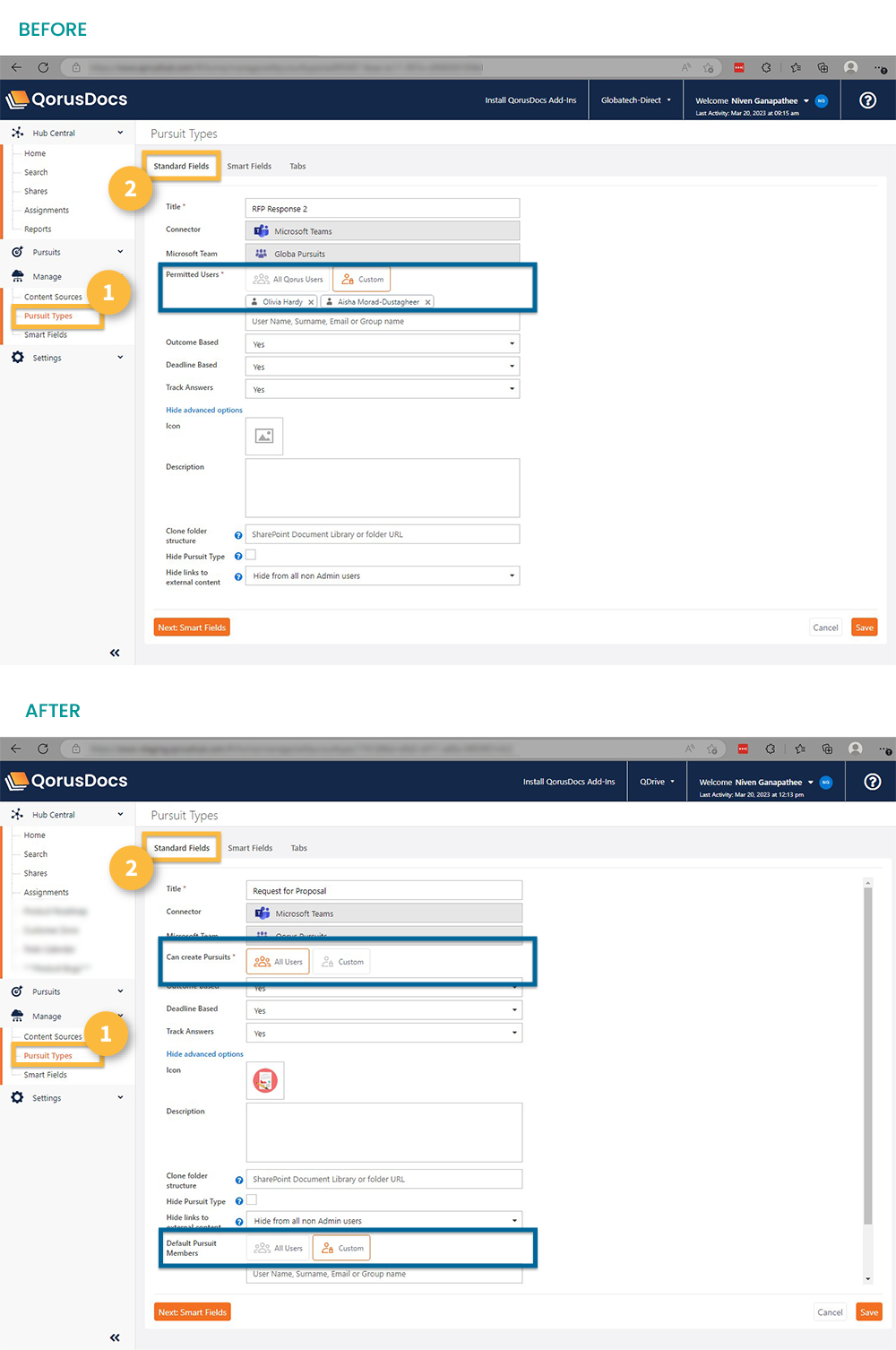This screenshot has width=896, height=1350.
Task: Click the Pursuits target icon in BEFORE sidebar
Action: [17, 252]
